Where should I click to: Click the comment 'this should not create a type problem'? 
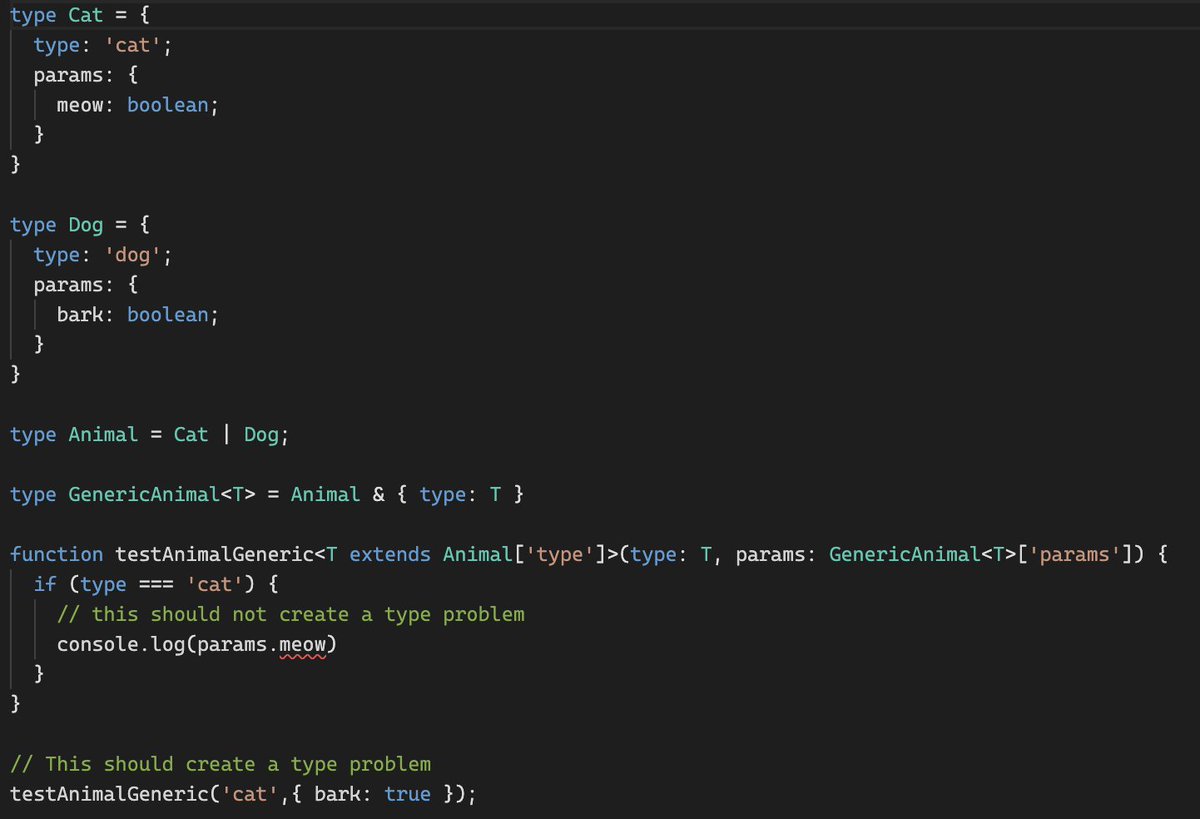coord(291,614)
